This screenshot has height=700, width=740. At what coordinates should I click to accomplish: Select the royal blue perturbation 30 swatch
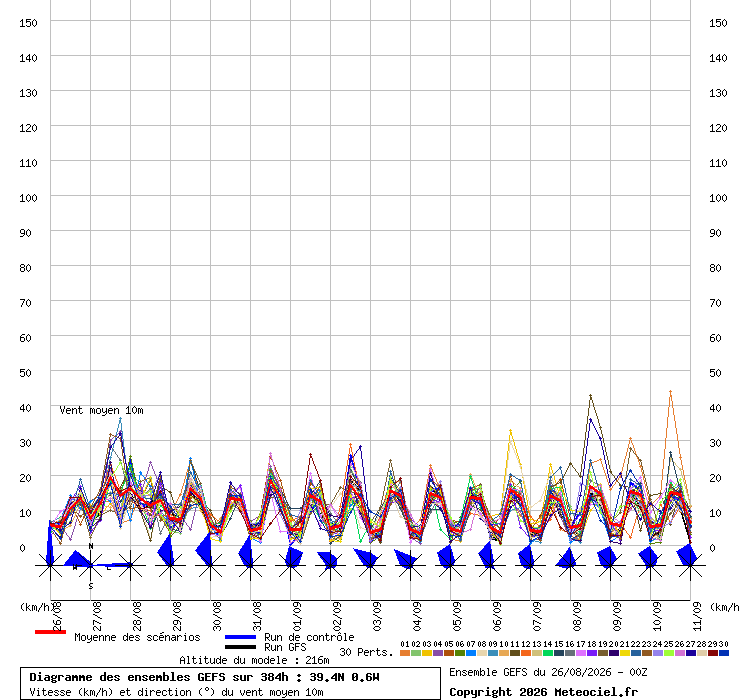pyautogui.click(x=723, y=653)
